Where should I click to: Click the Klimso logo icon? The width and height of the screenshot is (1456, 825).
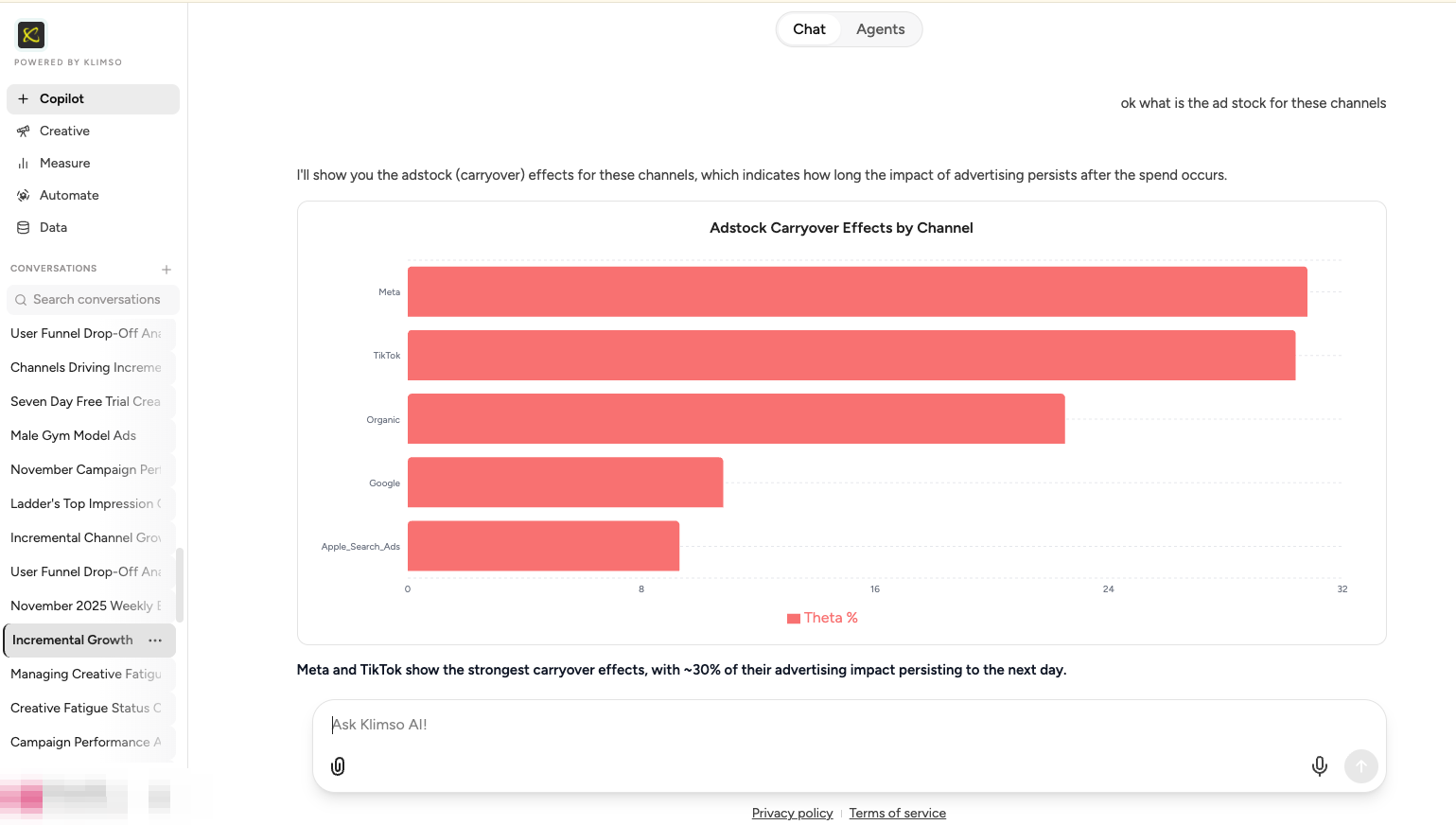pos(31,35)
